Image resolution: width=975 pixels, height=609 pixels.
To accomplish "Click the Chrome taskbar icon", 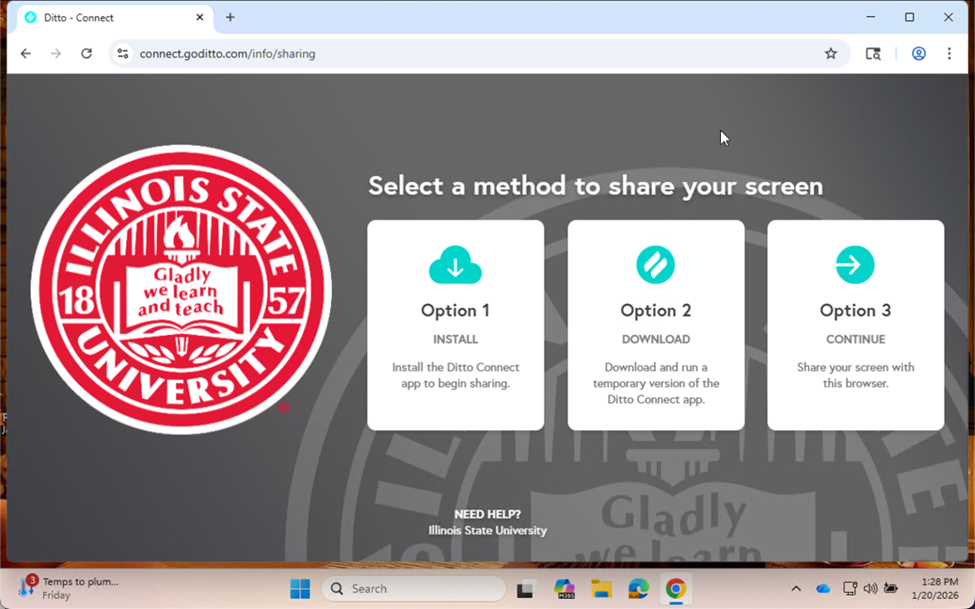I will (676, 588).
